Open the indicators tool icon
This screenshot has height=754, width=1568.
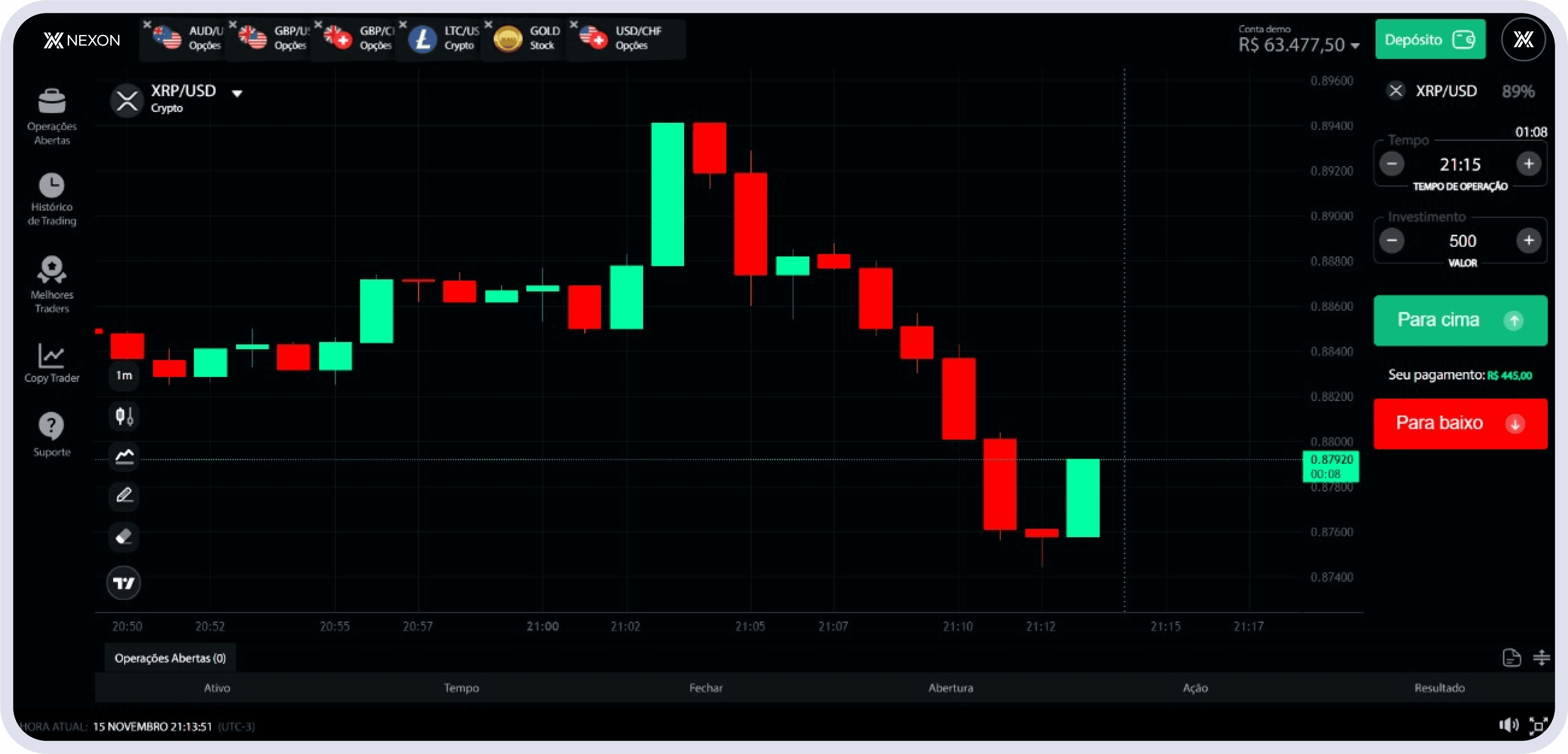124,456
